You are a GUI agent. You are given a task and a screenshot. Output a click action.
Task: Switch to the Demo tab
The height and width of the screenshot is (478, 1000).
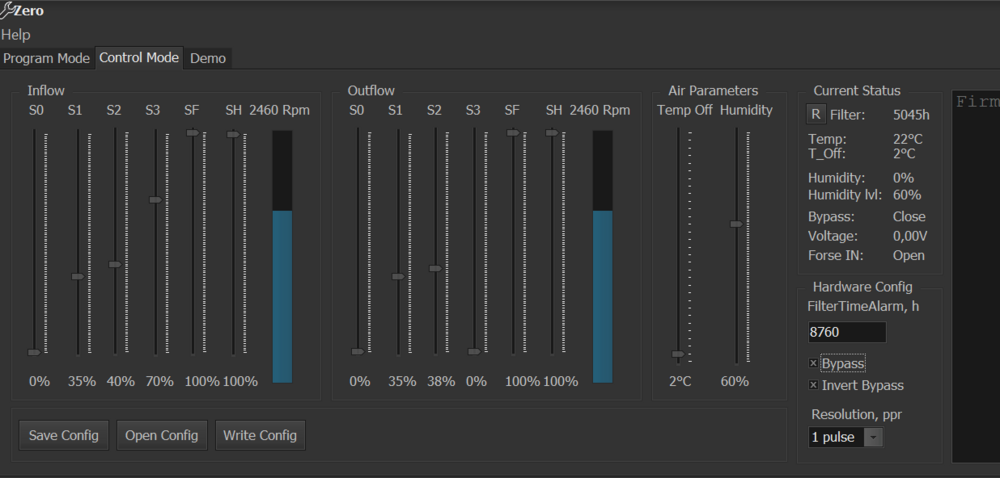tap(208, 58)
